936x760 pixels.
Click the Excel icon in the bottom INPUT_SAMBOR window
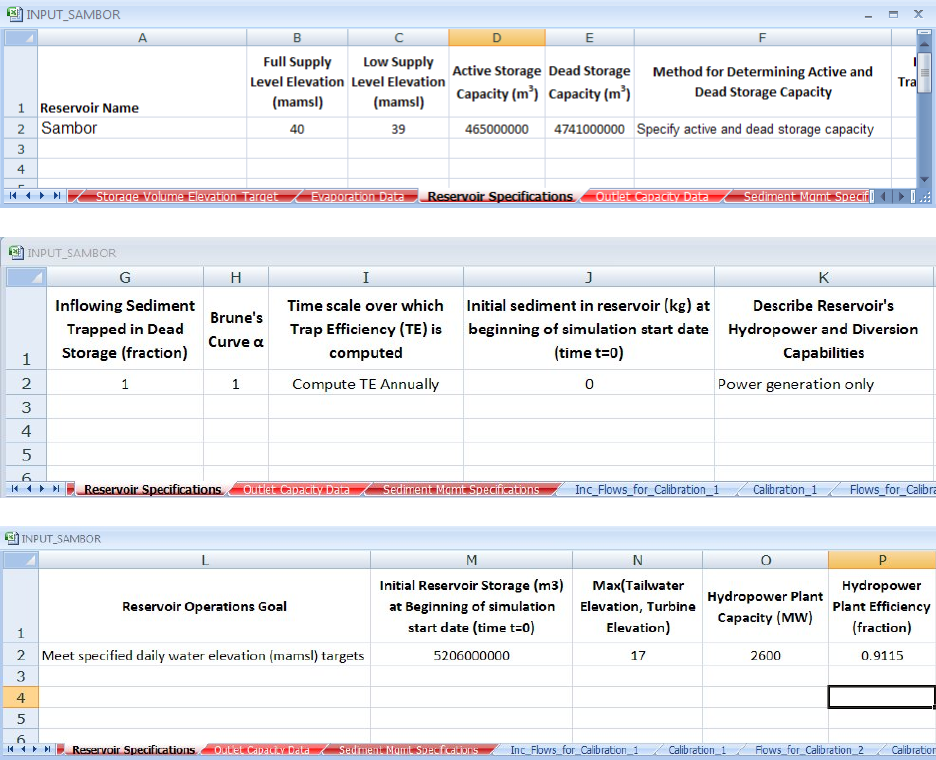[12, 539]
